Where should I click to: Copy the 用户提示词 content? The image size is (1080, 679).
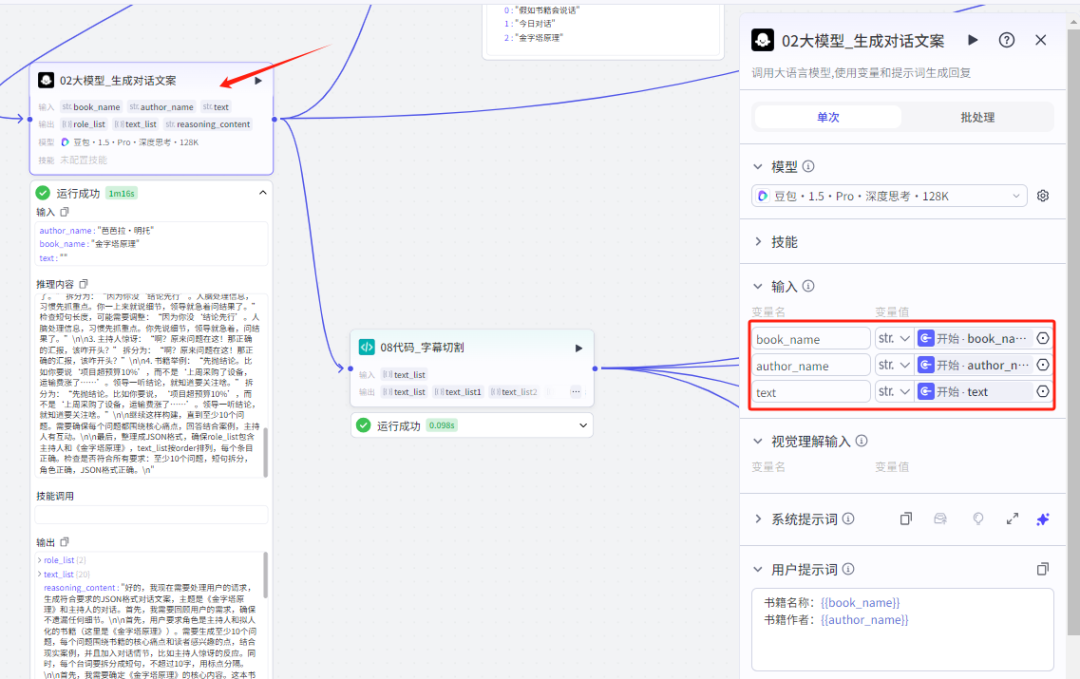[1041, 569]
